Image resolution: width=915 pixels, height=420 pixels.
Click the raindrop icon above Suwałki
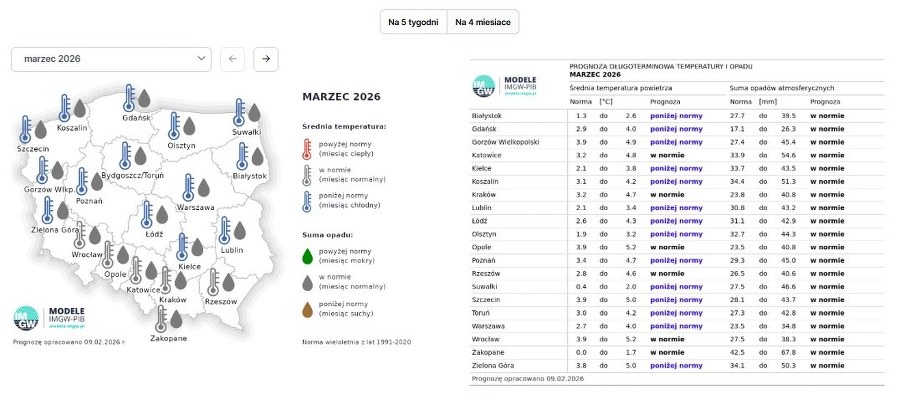tap(254, 112)
